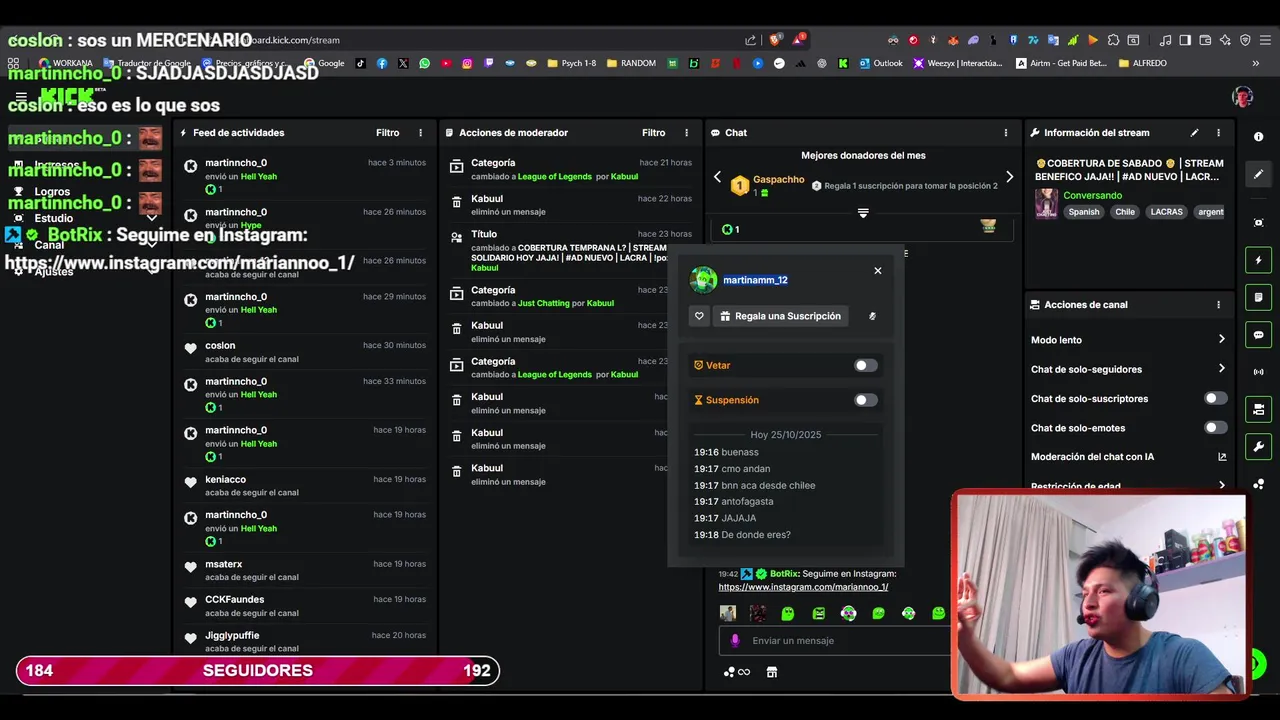Viewport: 1280px width, 720px height.
Task: Click the wrench icon in right sidebar
Action: (x=1259, y=446)
